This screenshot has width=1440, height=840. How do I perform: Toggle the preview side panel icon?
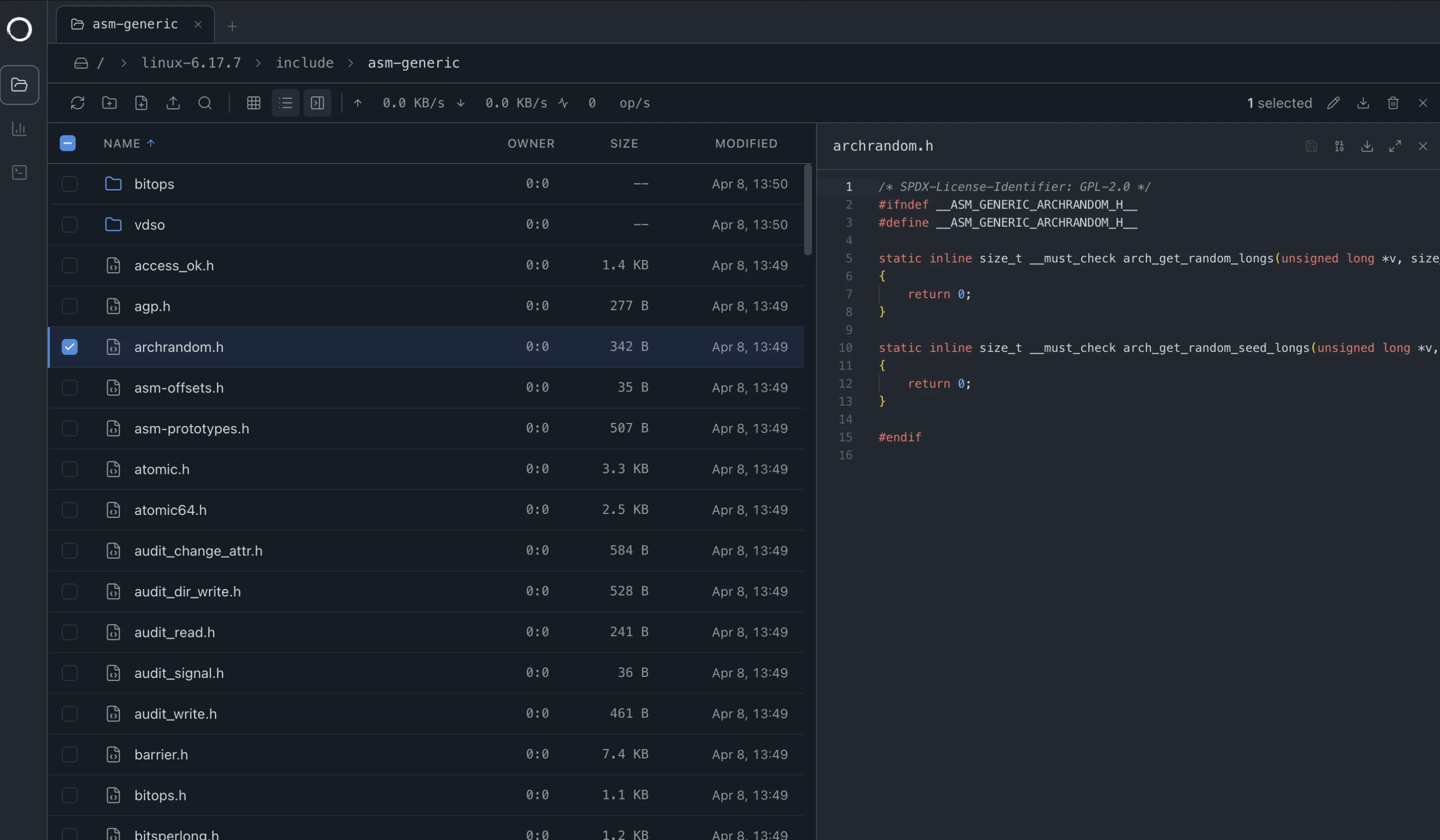(317, 103)
